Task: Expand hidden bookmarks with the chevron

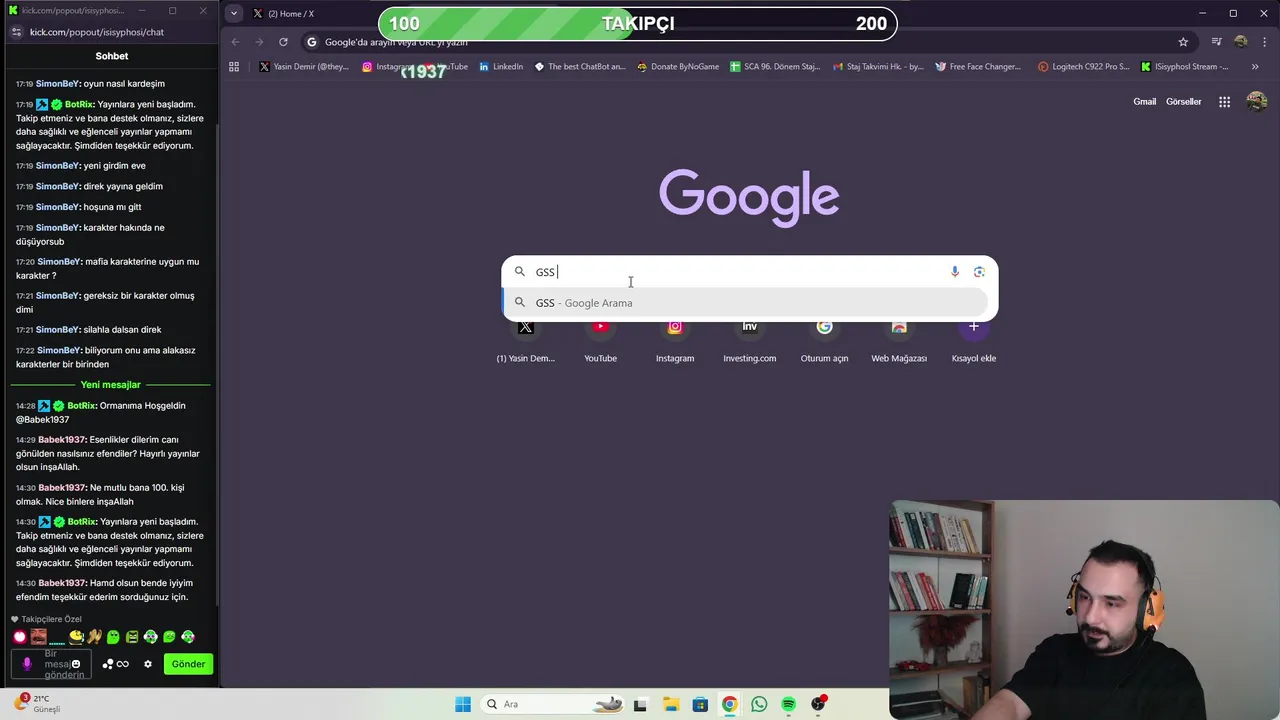Action: point(1255,67)
